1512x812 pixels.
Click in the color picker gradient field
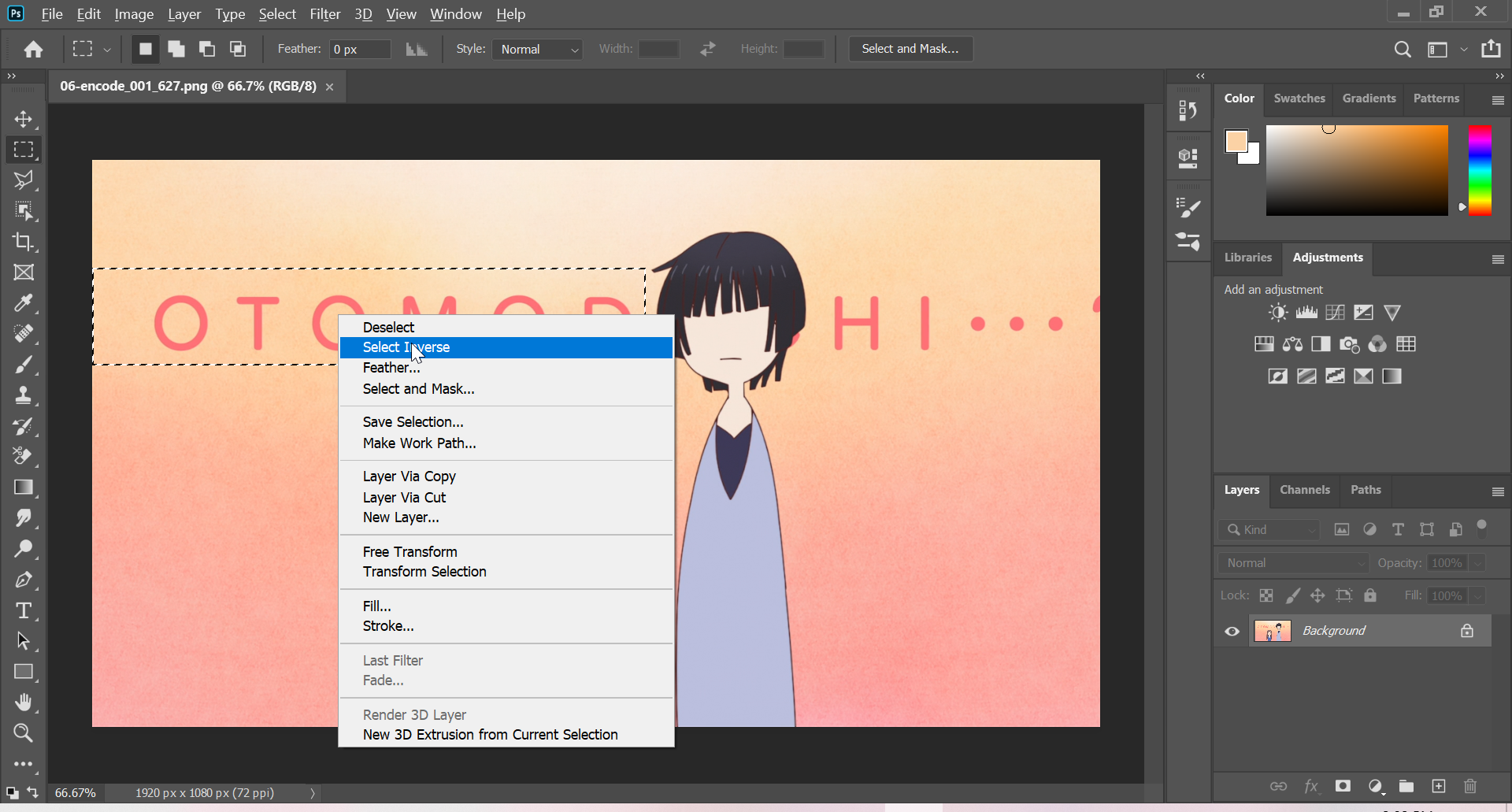click(1357, 170)
